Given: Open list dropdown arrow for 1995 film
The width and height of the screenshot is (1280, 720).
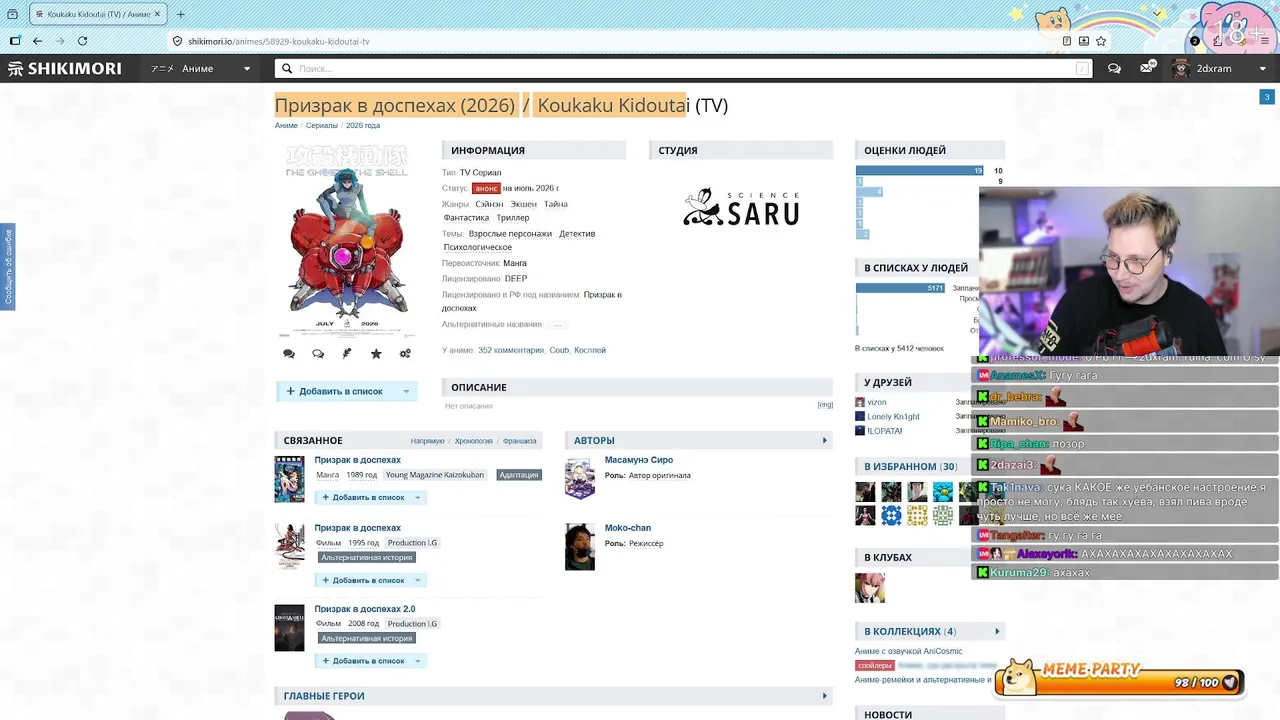Looking at the screenshot, I should pos(418,580).
